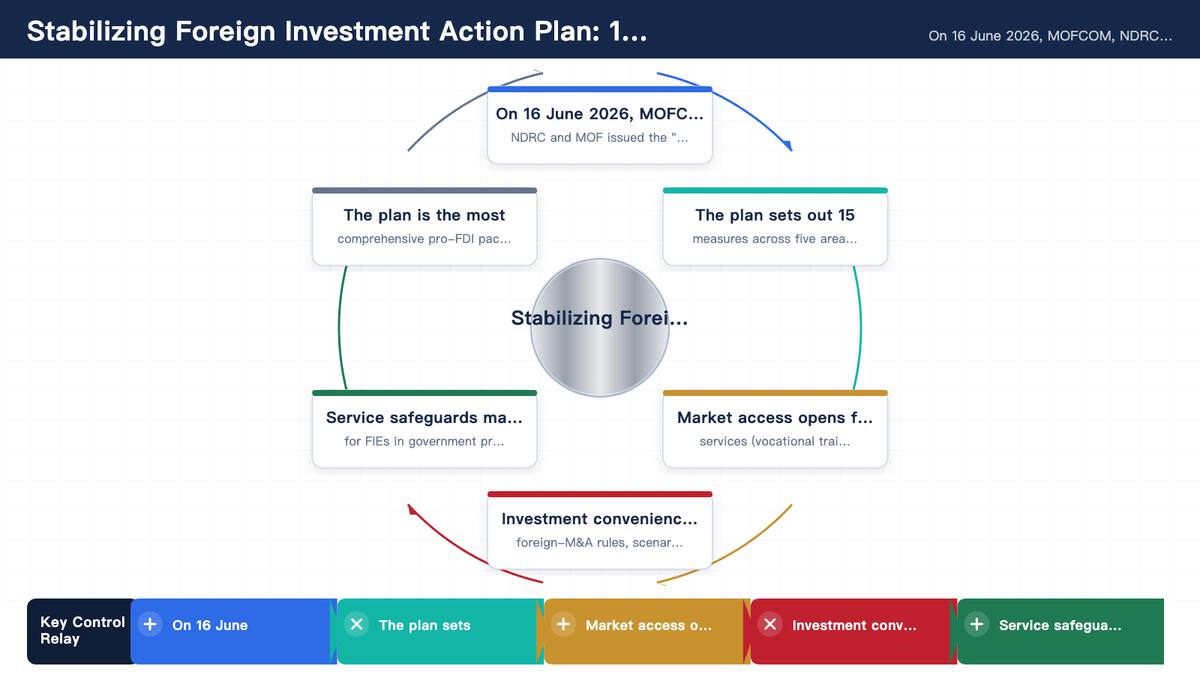Click the plus icon on Service safeguards segment

tap(977, 624)
